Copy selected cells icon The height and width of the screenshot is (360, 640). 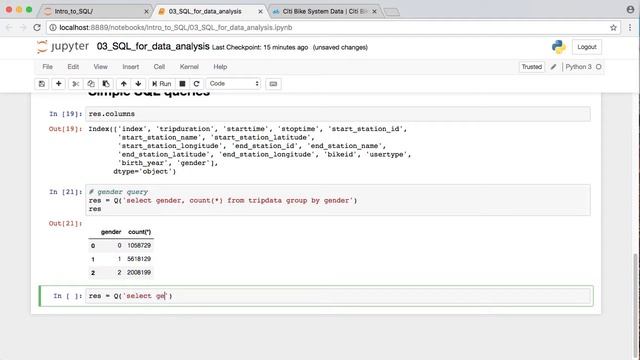[91, 84]
